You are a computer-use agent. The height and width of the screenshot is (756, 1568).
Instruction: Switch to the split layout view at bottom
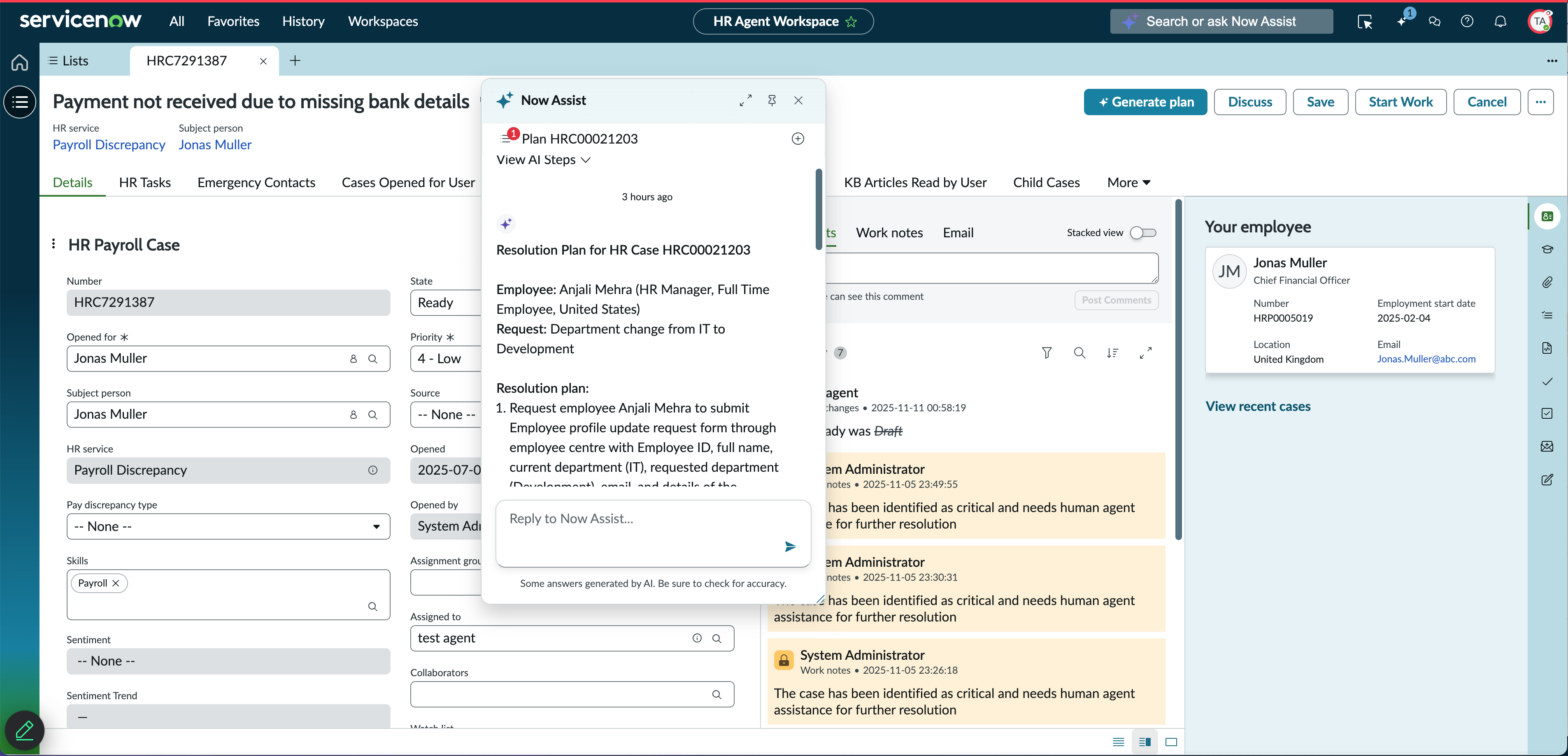pos(1145,742)
